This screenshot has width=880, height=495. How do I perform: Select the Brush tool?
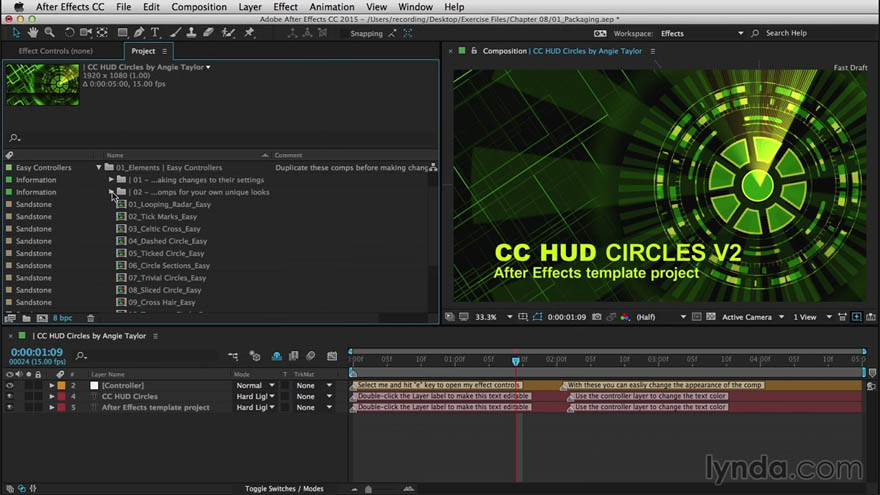coord(175,33)
